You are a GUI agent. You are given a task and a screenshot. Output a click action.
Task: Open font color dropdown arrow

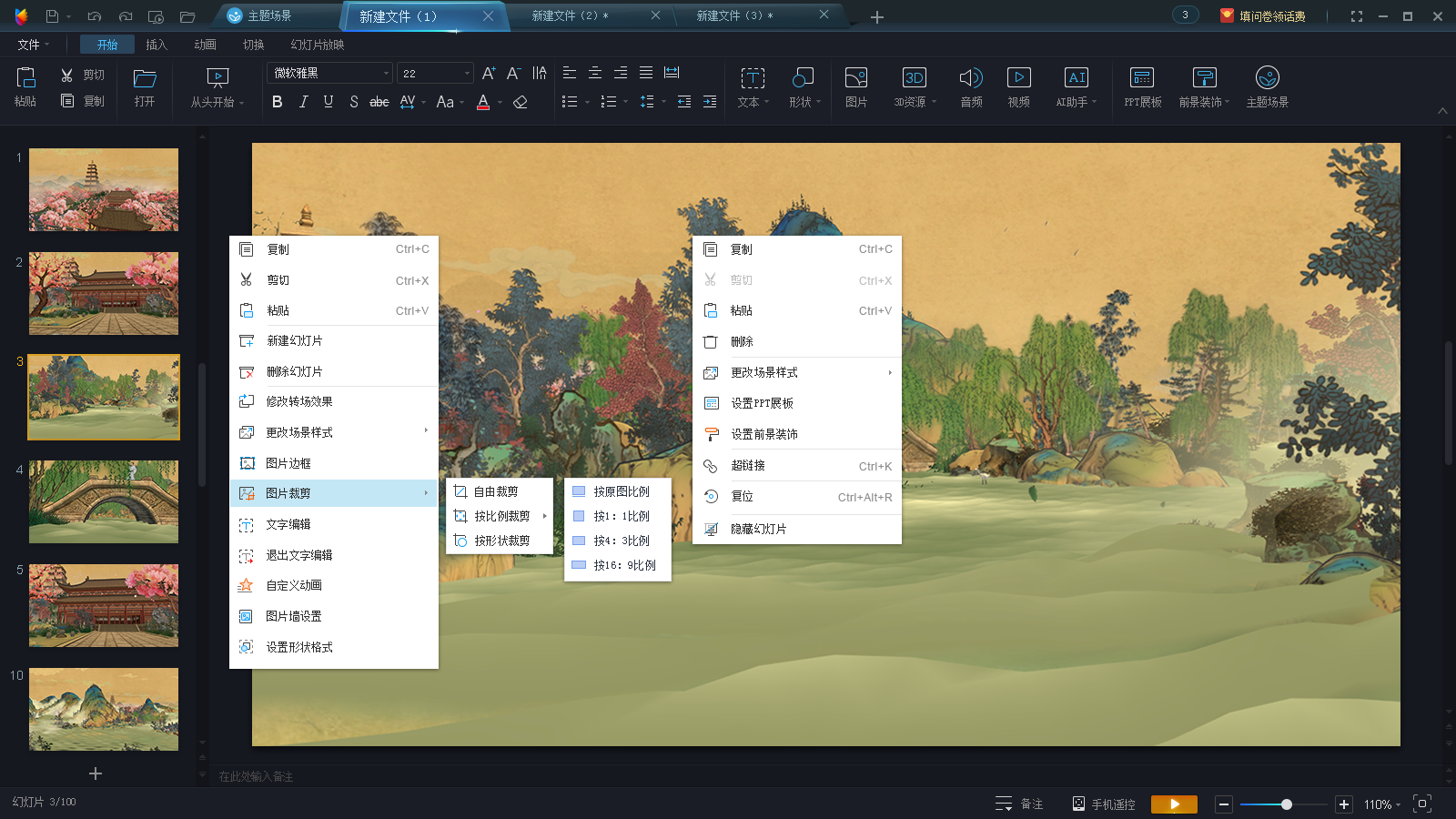pyautogui.click(x=500, y=103)
